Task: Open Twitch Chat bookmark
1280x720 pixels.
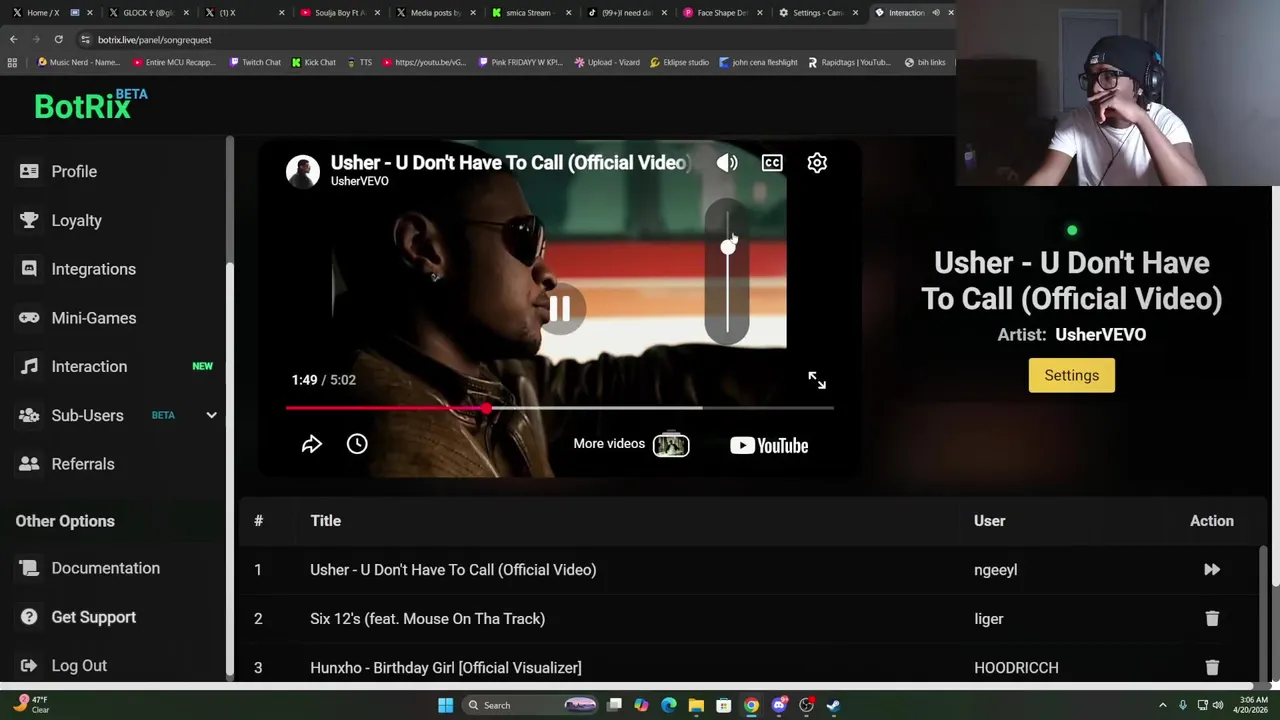Action: 255,62
